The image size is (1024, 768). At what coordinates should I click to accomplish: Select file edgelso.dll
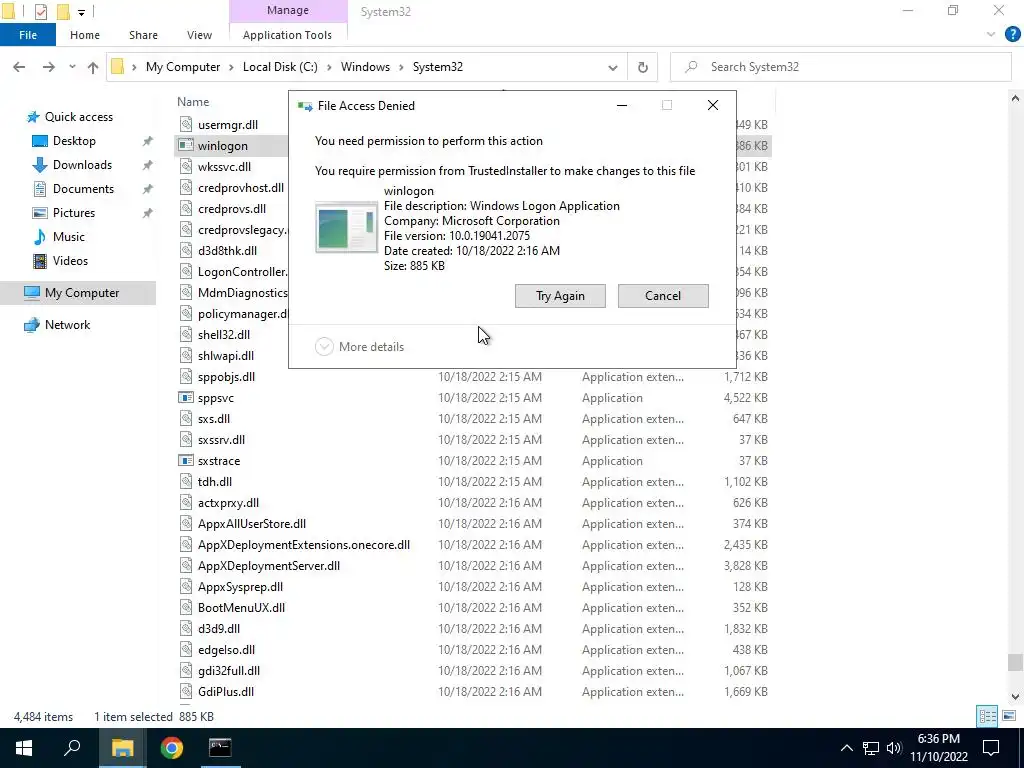point(226,650)
